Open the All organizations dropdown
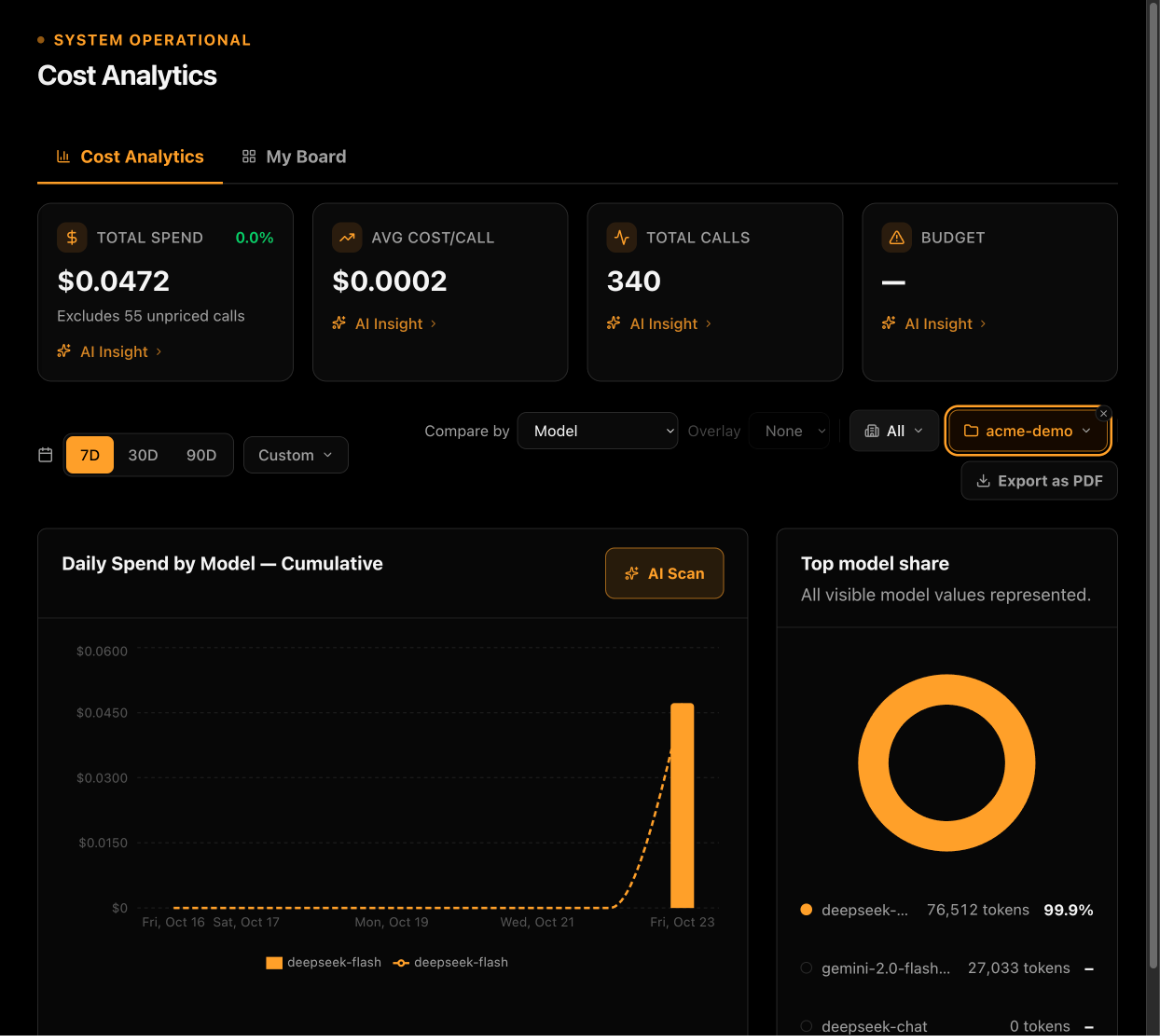 (894, 431)
